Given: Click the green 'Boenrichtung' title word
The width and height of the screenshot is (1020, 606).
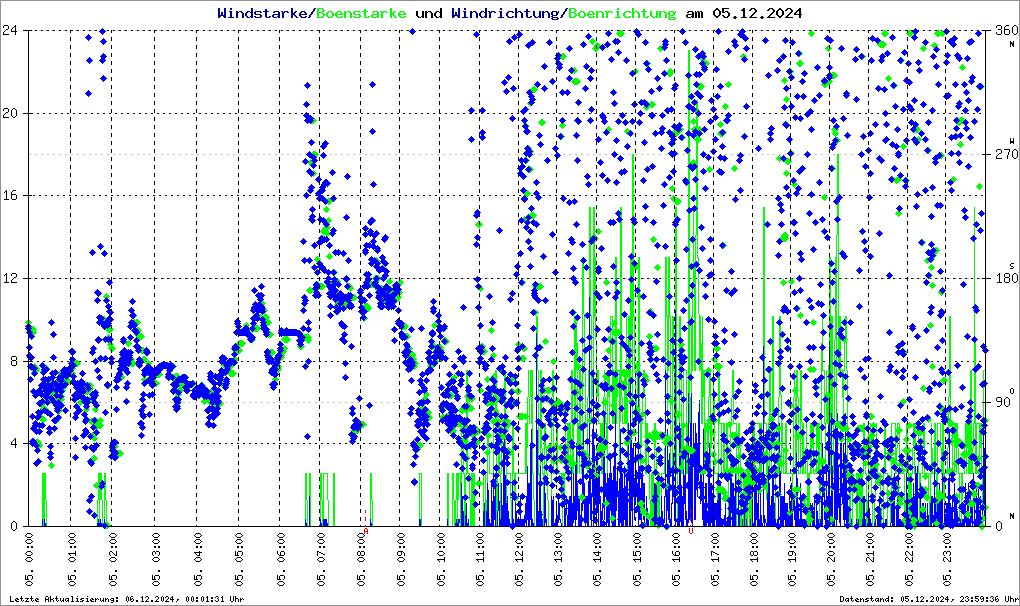Looking at the screenshot, I should (x=622, y=13).
